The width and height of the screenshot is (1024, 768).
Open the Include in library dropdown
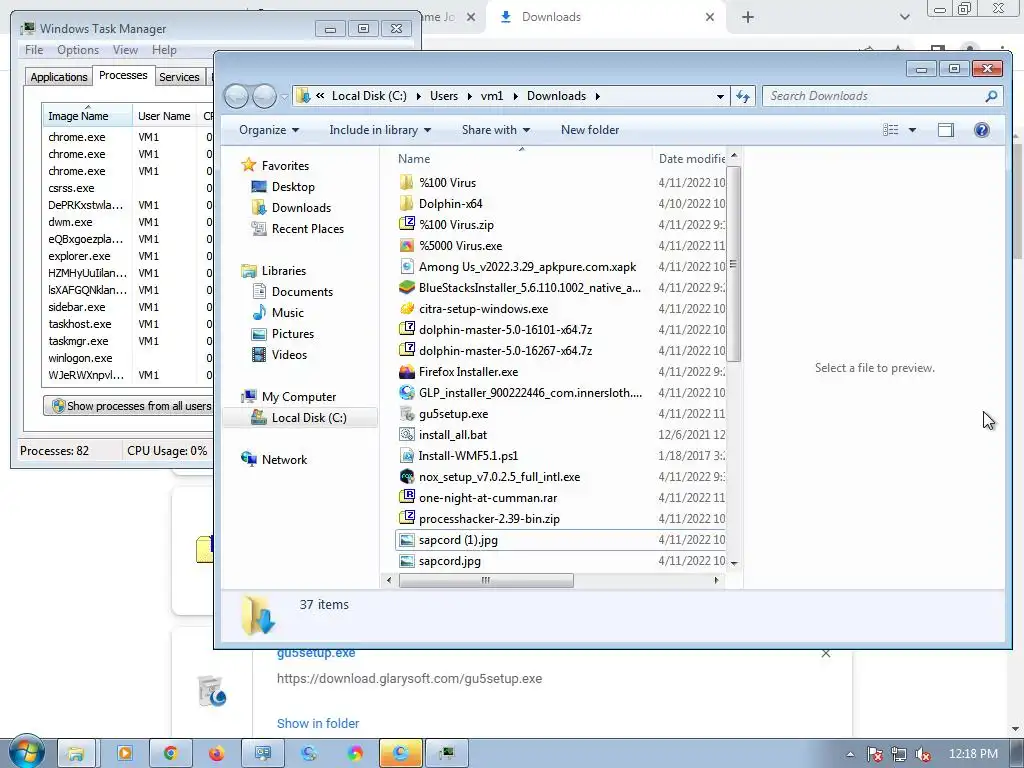380,130
